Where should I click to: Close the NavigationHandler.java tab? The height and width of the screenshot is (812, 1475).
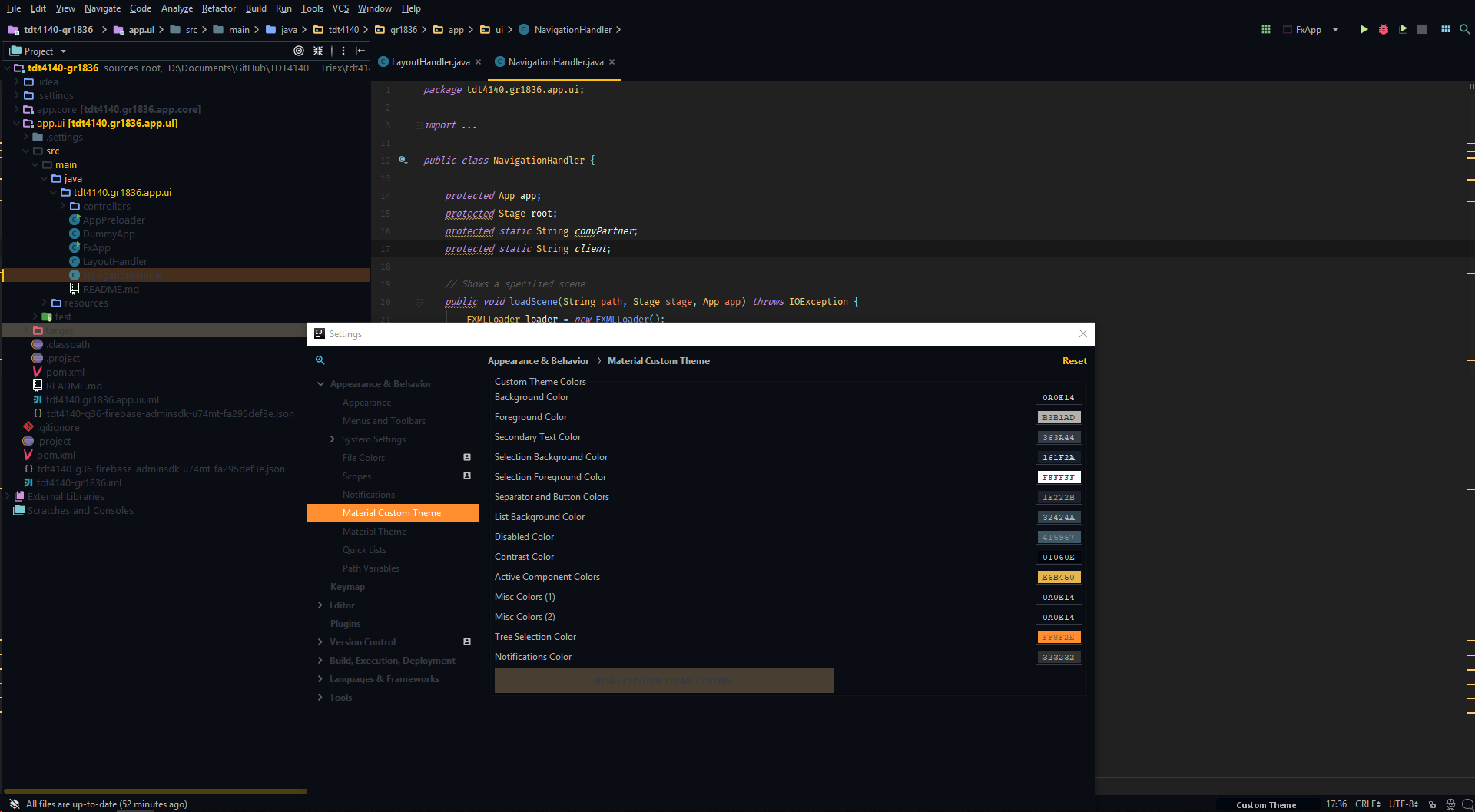tap(612, 62)
